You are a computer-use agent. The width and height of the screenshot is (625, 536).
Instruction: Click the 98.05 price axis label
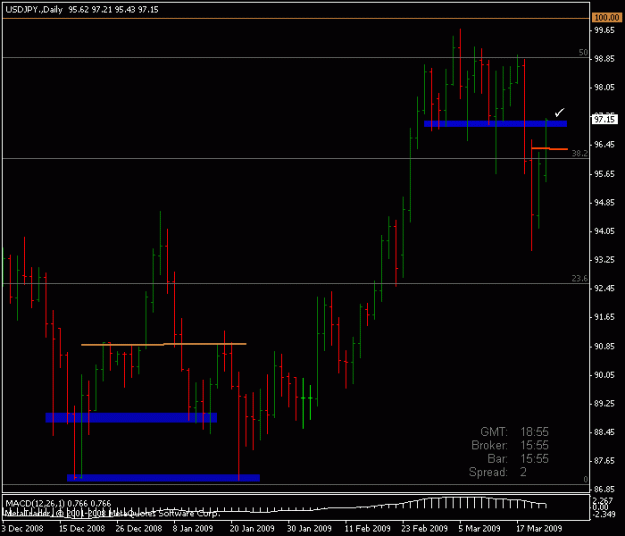(x=604, y=87)
